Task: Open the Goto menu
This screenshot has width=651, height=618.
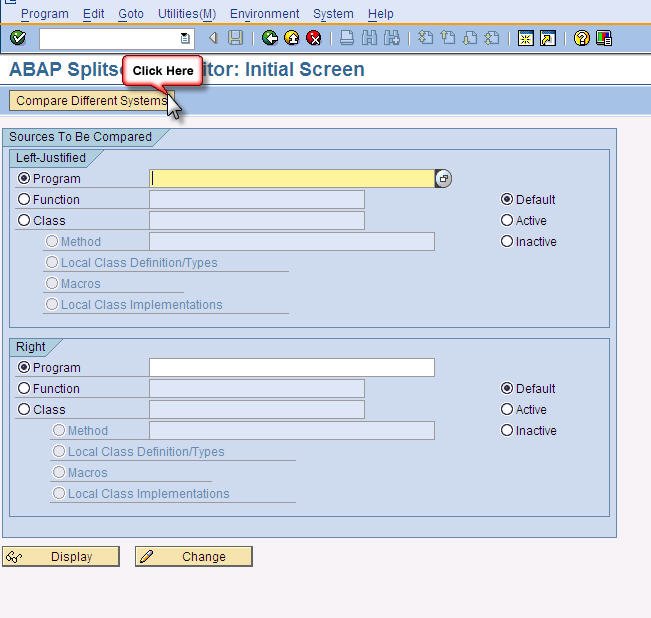Action: [x=131, y=14]
